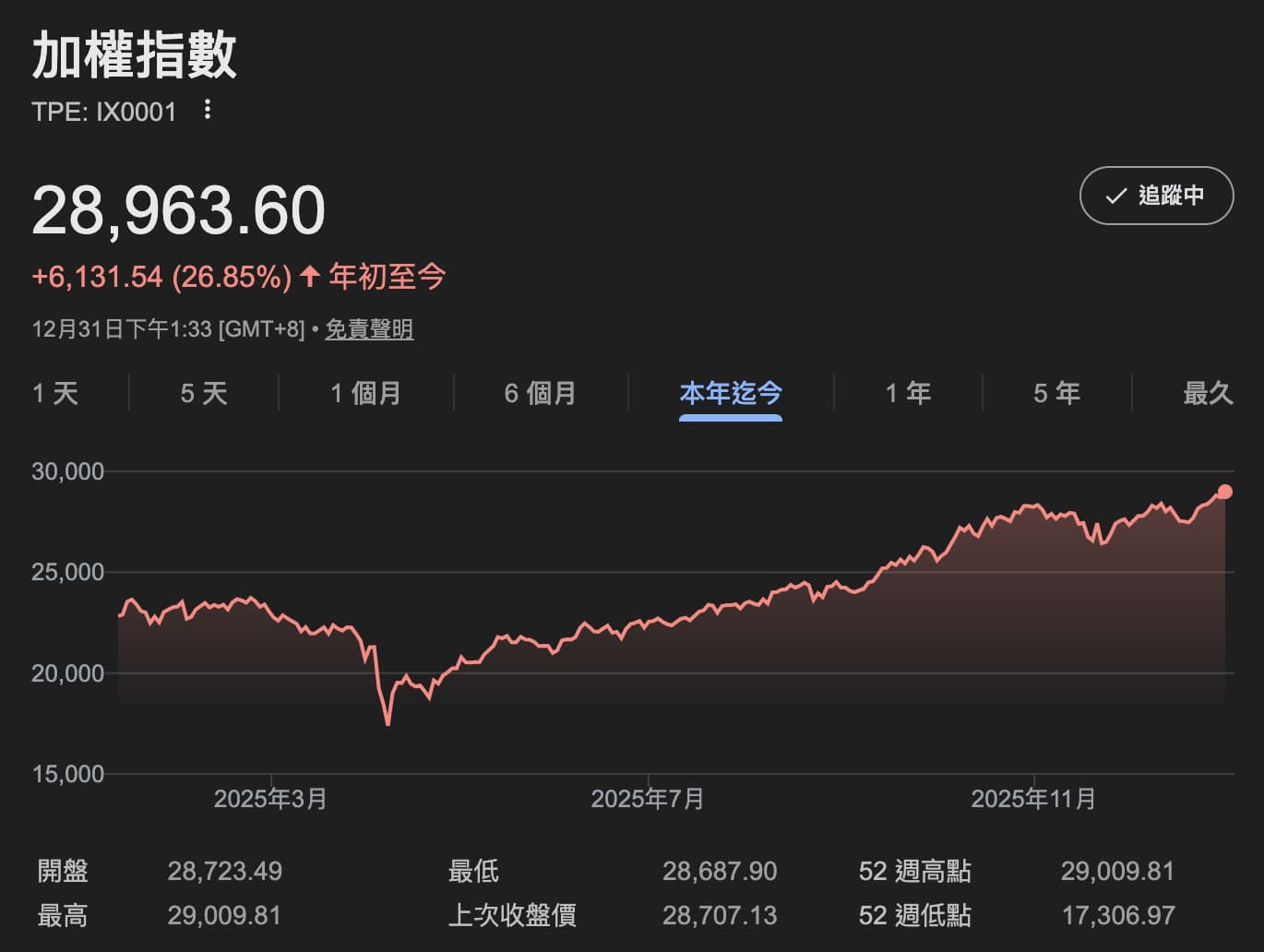Screen dimensions: 1264x952
Task: Click the up arrow icon beside 年初至今
Action: (x=310, y=276)
